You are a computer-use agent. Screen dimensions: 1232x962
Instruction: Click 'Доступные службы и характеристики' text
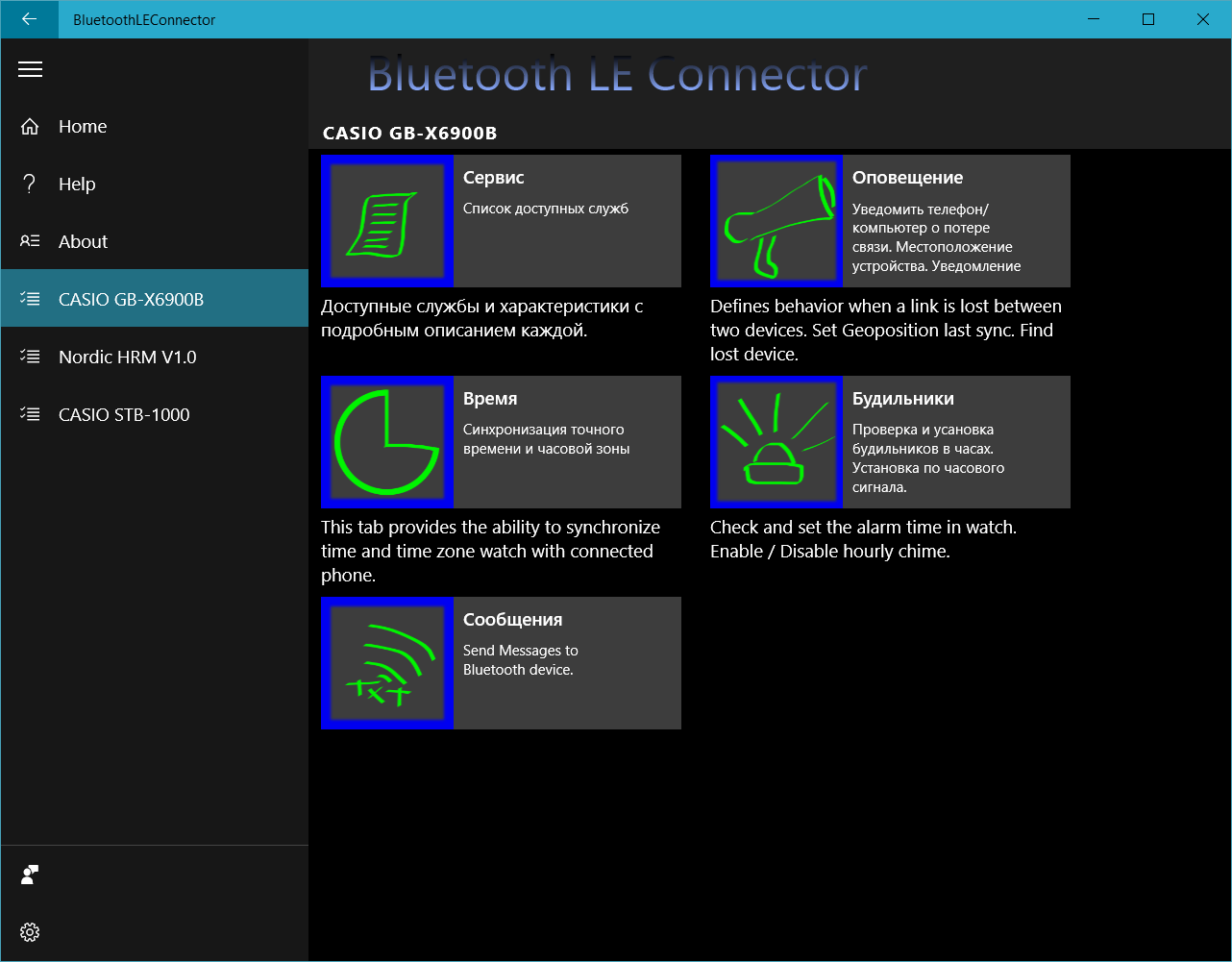tap(482, 318)
